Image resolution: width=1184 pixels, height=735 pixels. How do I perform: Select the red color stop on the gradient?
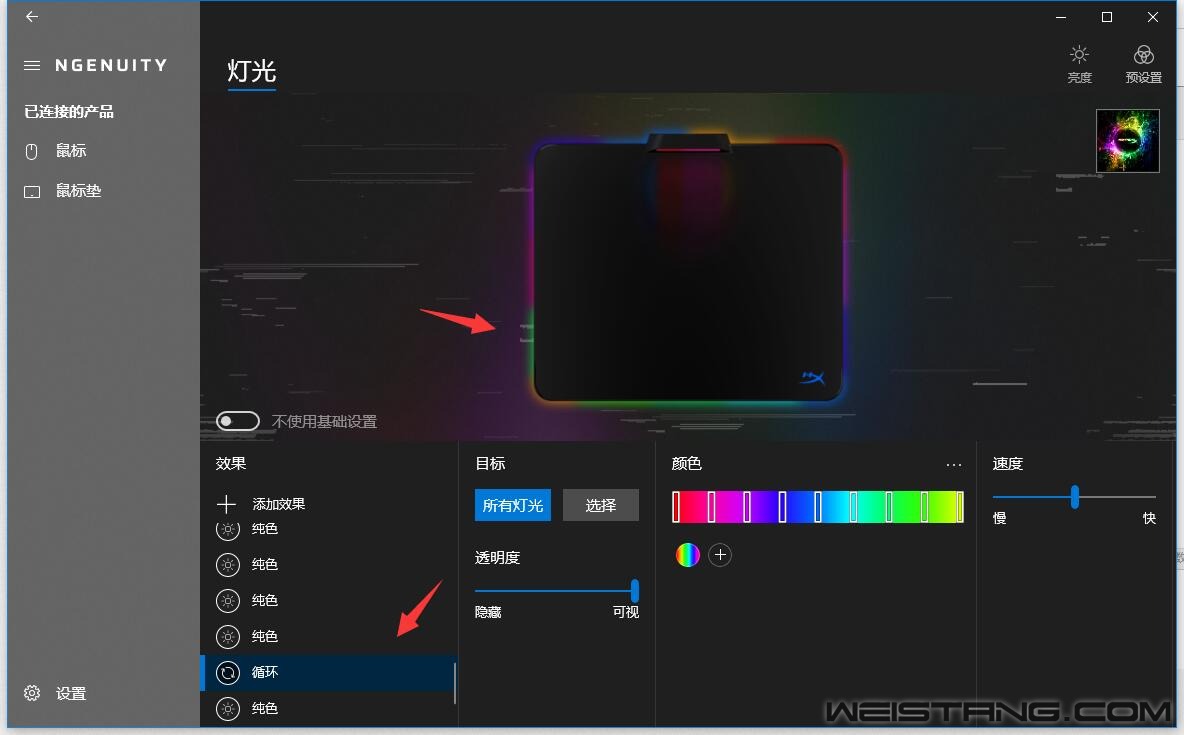677,507
